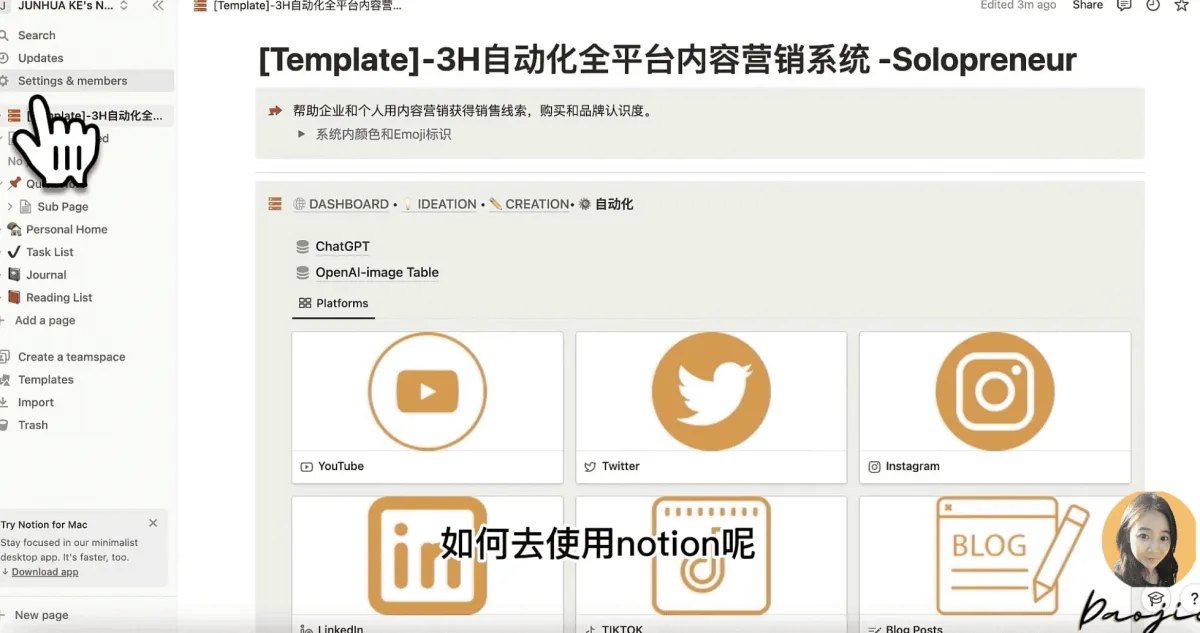The image size is (1200, 633).
Task: Open Settings & members
Action: 72,81
